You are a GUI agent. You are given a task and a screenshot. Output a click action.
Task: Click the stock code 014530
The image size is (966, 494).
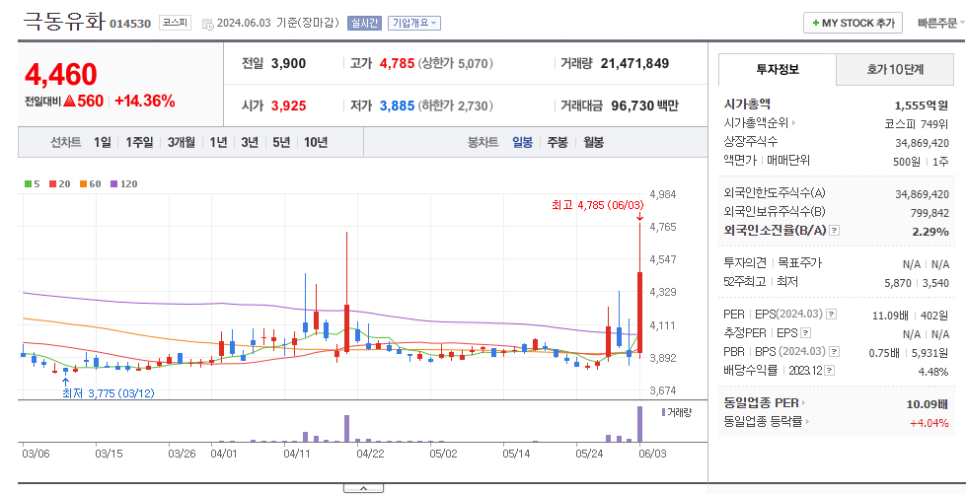(x=130, y=24)
